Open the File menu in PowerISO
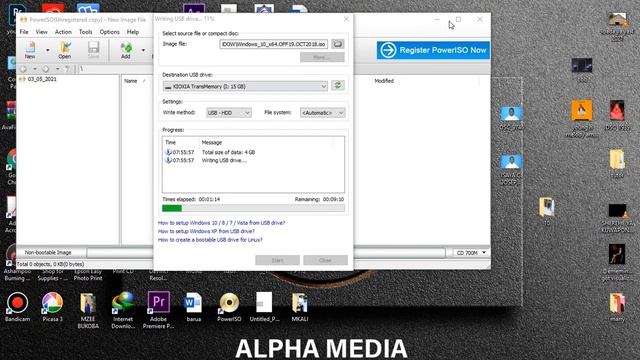Screen dimensions: 640x360 (24, 32)
